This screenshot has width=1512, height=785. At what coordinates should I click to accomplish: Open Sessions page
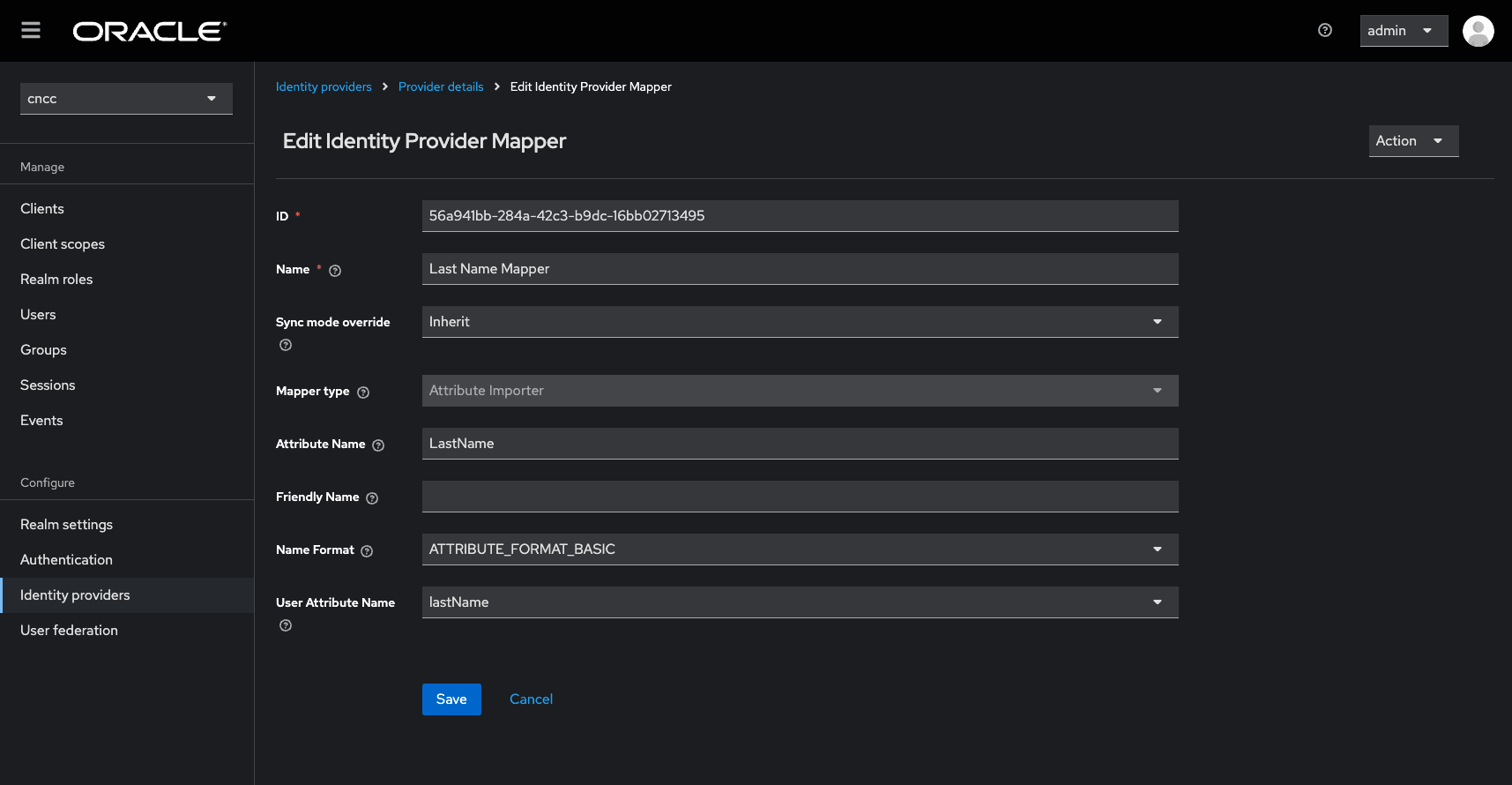(127, 385)
